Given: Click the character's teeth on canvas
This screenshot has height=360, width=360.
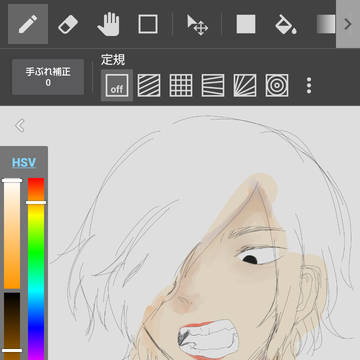Looking at the screenshot, I should 209,340.
